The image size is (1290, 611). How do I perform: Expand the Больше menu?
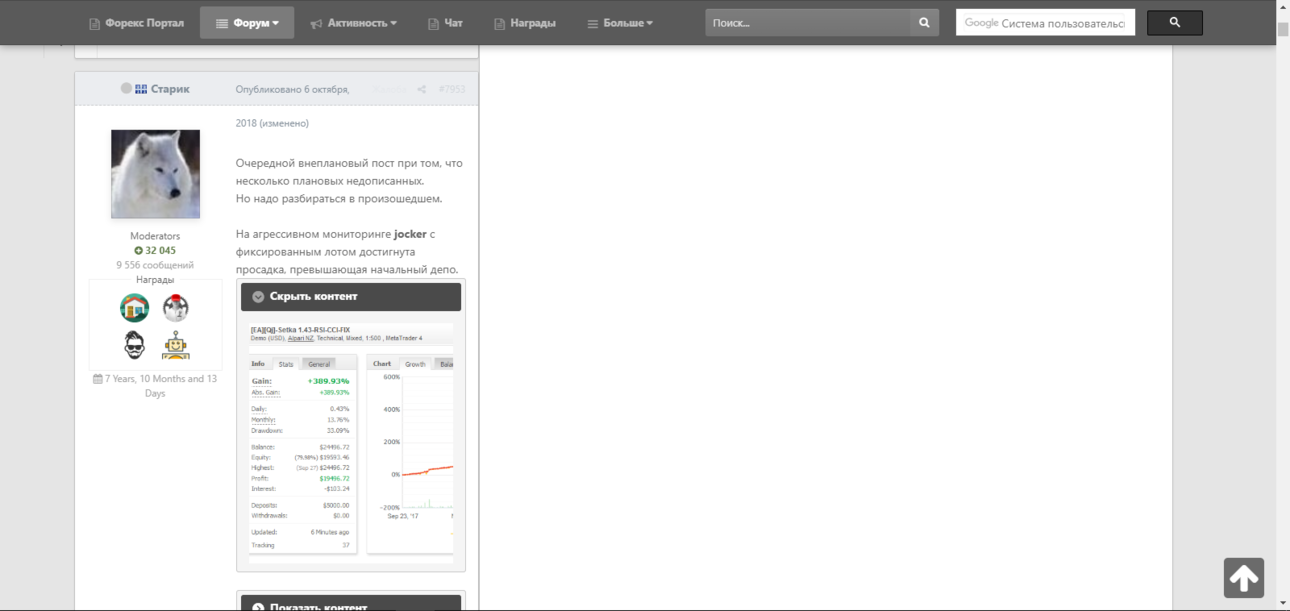pos(620,23)
